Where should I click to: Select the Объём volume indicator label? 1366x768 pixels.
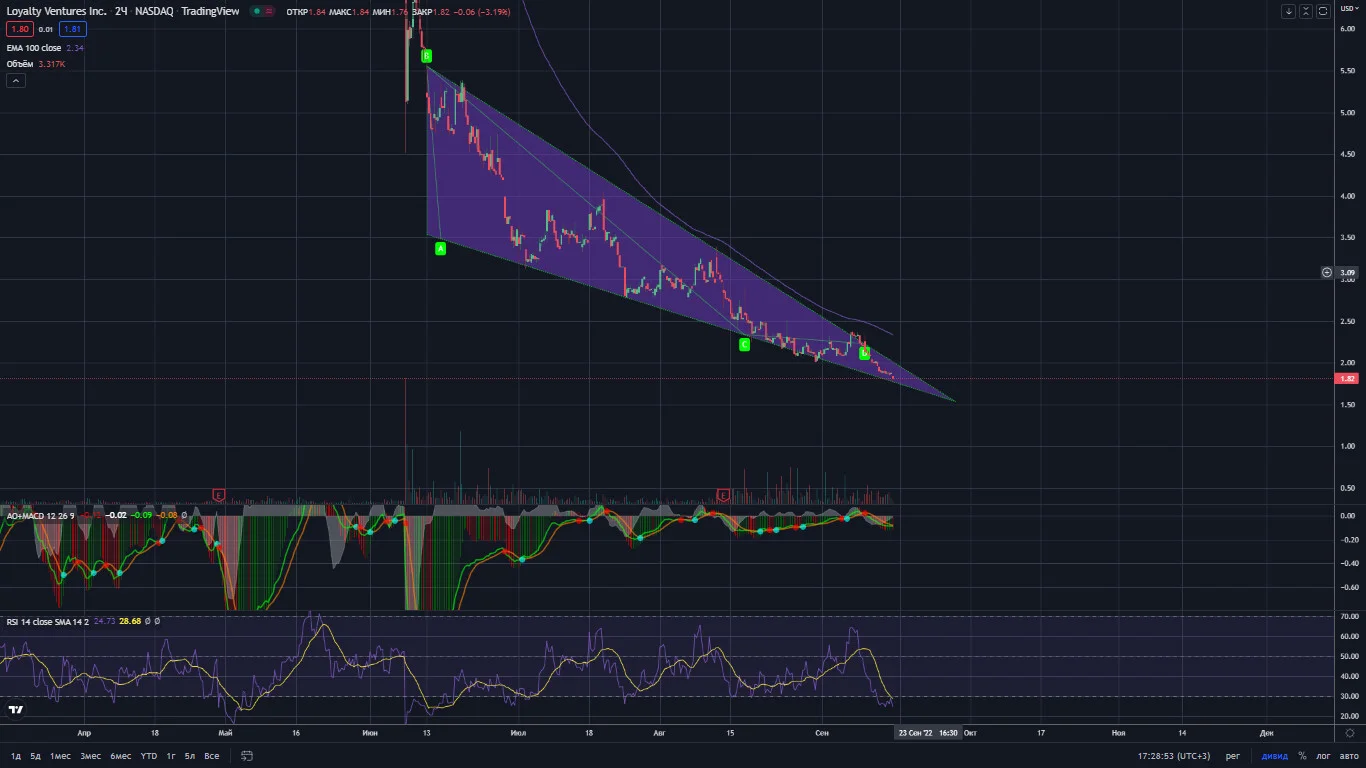click(x=20, y=64)
